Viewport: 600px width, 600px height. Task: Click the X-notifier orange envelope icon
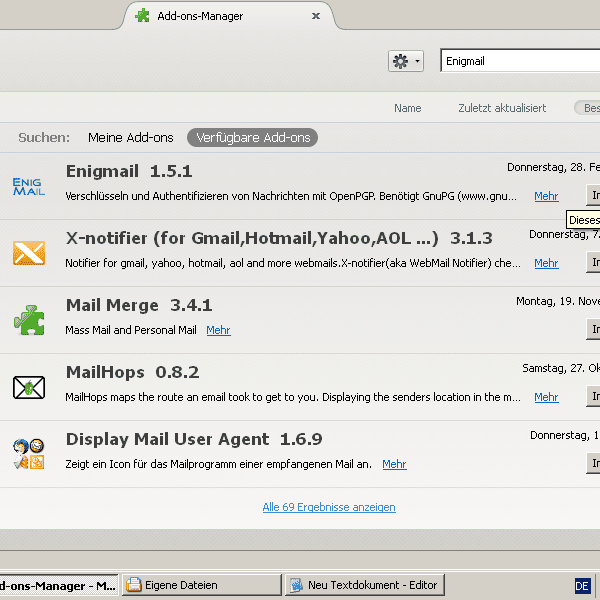click(29, 253)
